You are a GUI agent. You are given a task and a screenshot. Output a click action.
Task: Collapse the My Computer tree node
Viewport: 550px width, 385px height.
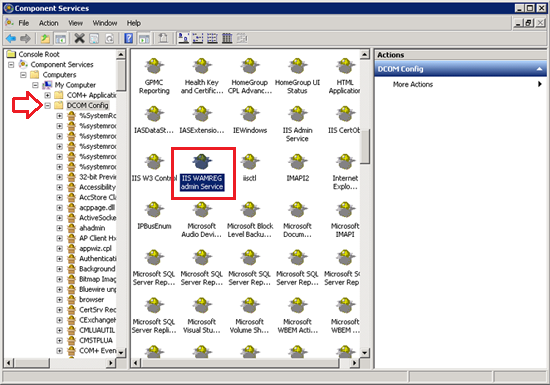[35, 85]
